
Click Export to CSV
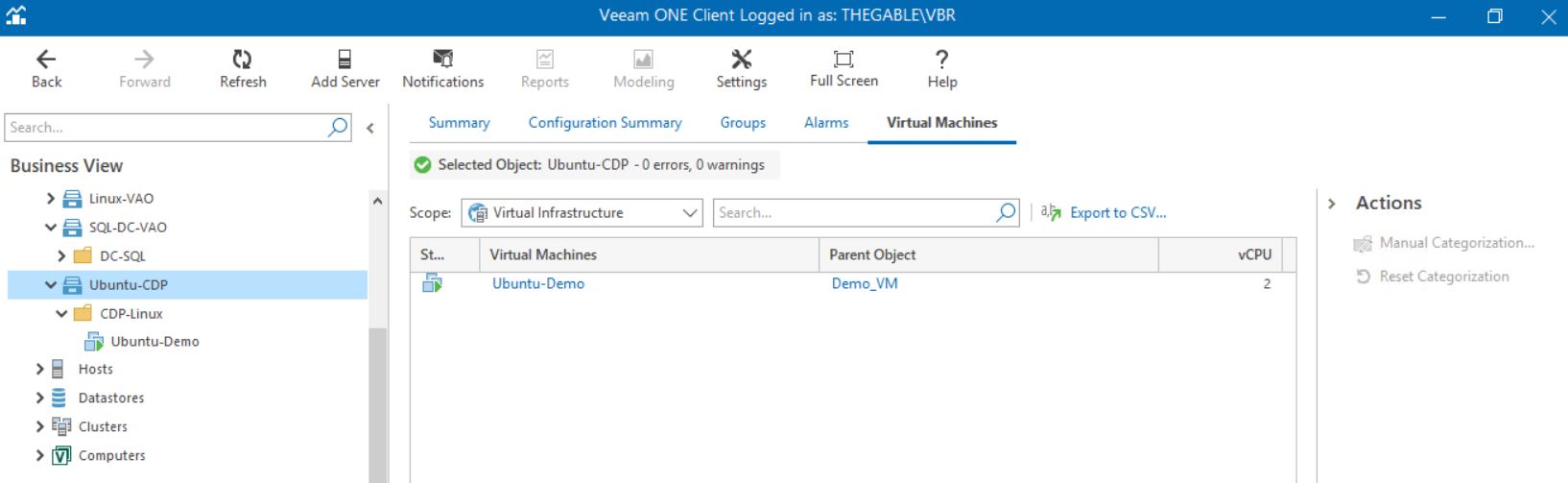(1118, 213)
